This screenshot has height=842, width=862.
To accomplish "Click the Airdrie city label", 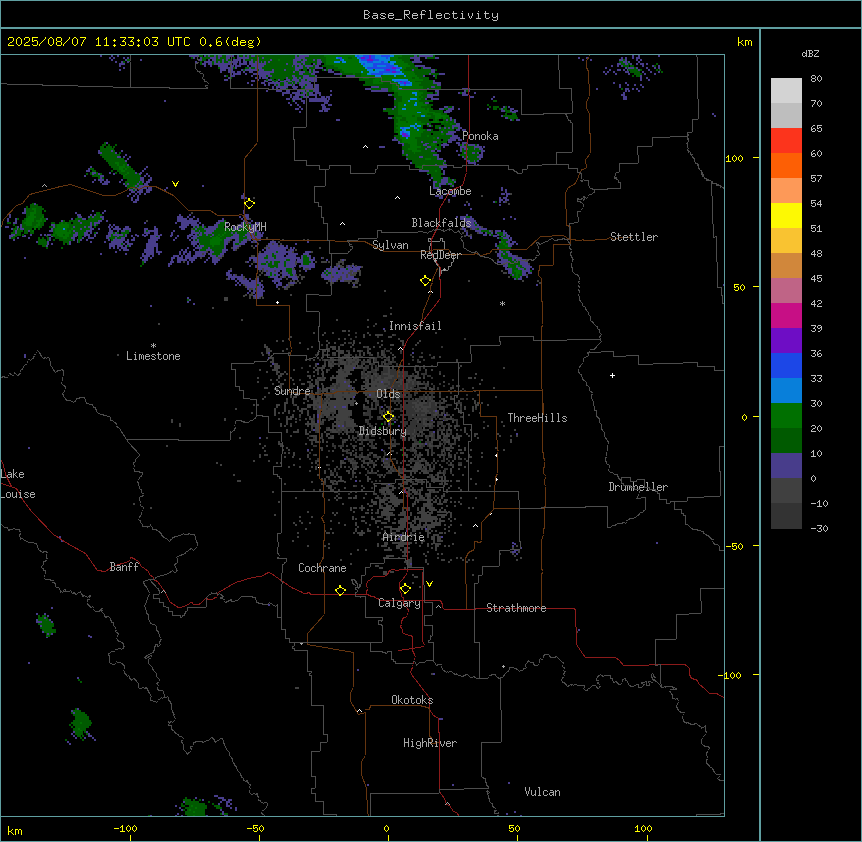I will pyautogui.click(x=404, y=537).
